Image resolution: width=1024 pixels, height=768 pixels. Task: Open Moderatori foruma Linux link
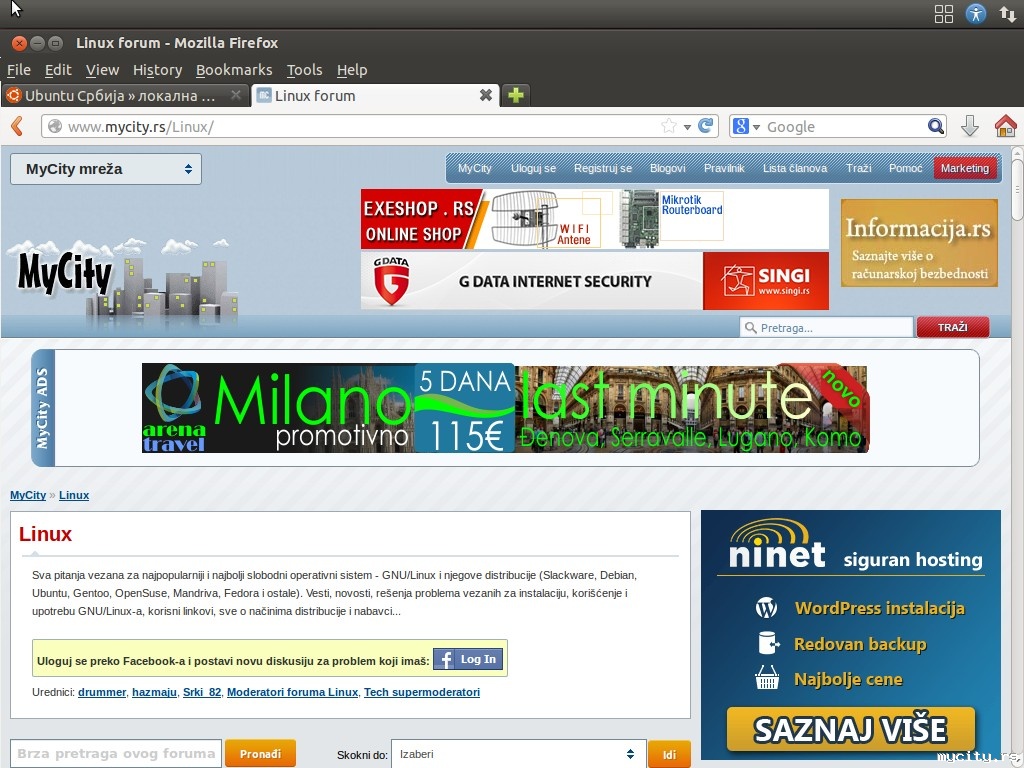click(x=293, y=692)
